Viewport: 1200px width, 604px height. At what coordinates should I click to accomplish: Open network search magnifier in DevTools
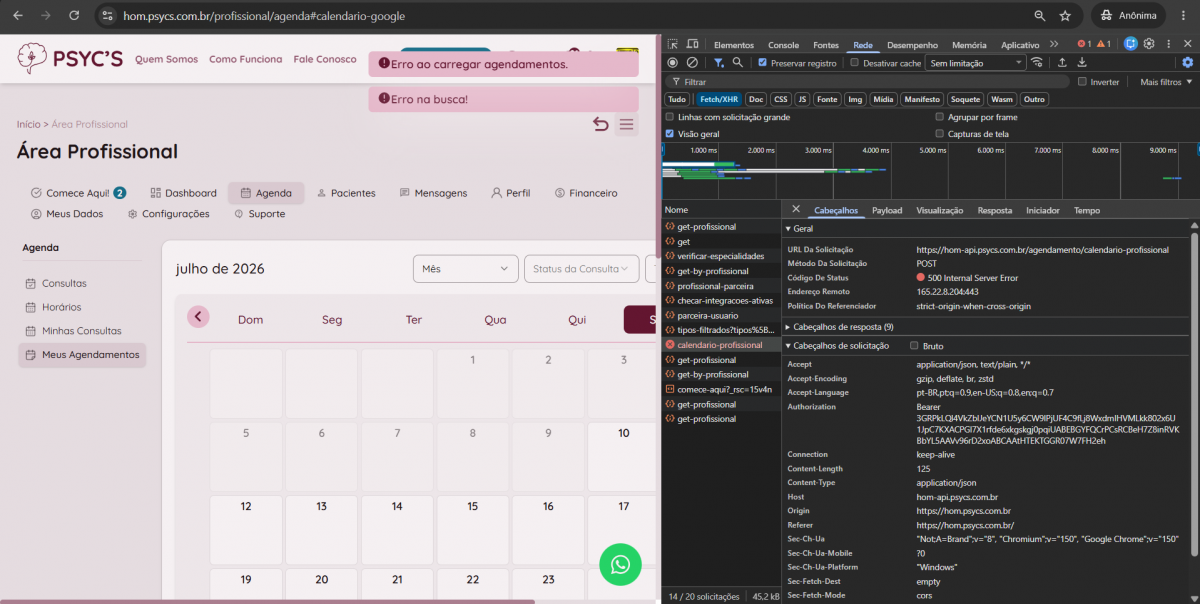coord(738,62)
